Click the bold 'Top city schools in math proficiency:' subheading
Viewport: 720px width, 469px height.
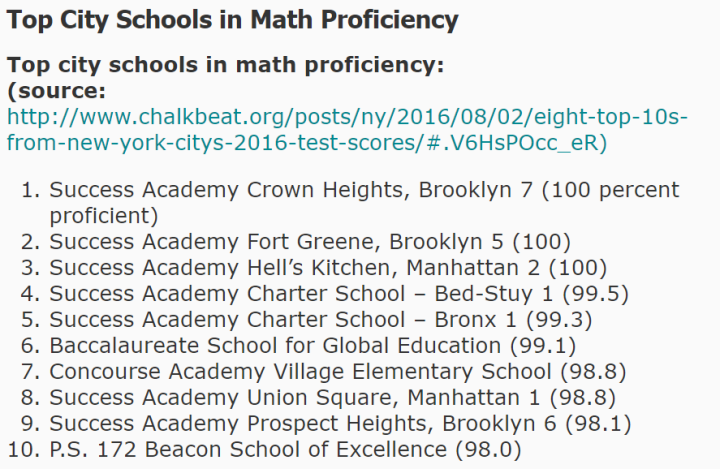point(225,66)
